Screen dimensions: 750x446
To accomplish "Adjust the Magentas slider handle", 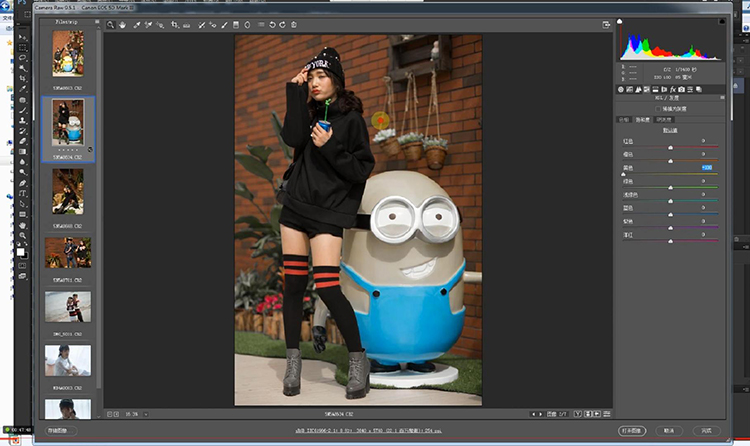I will (x=670, y=242).
